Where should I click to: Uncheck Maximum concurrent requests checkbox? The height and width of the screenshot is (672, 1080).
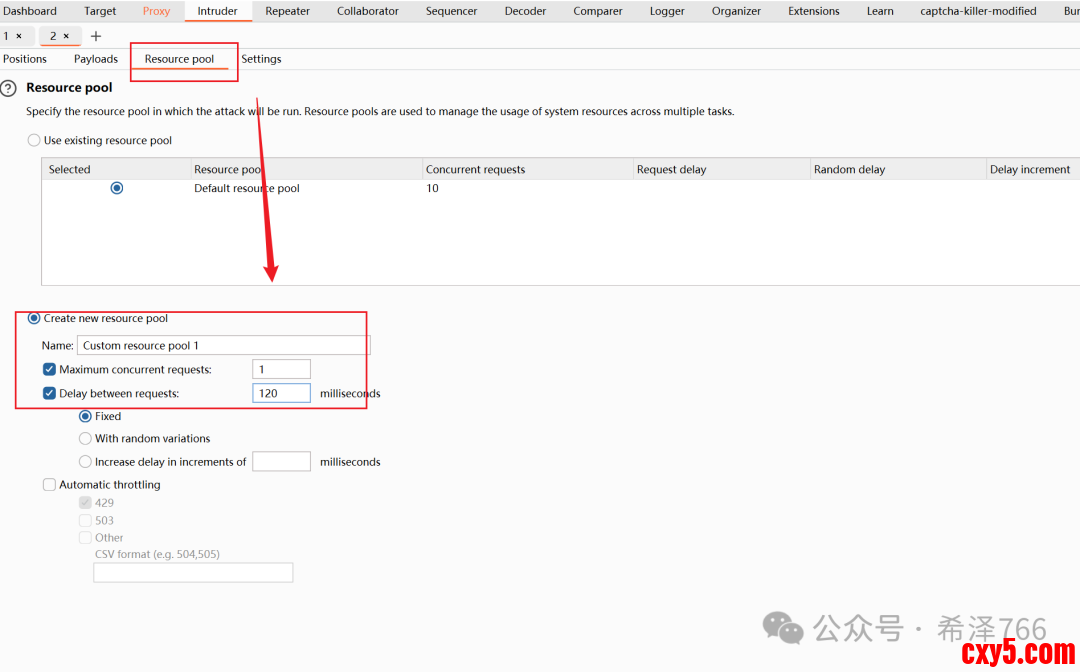[50, 370]
